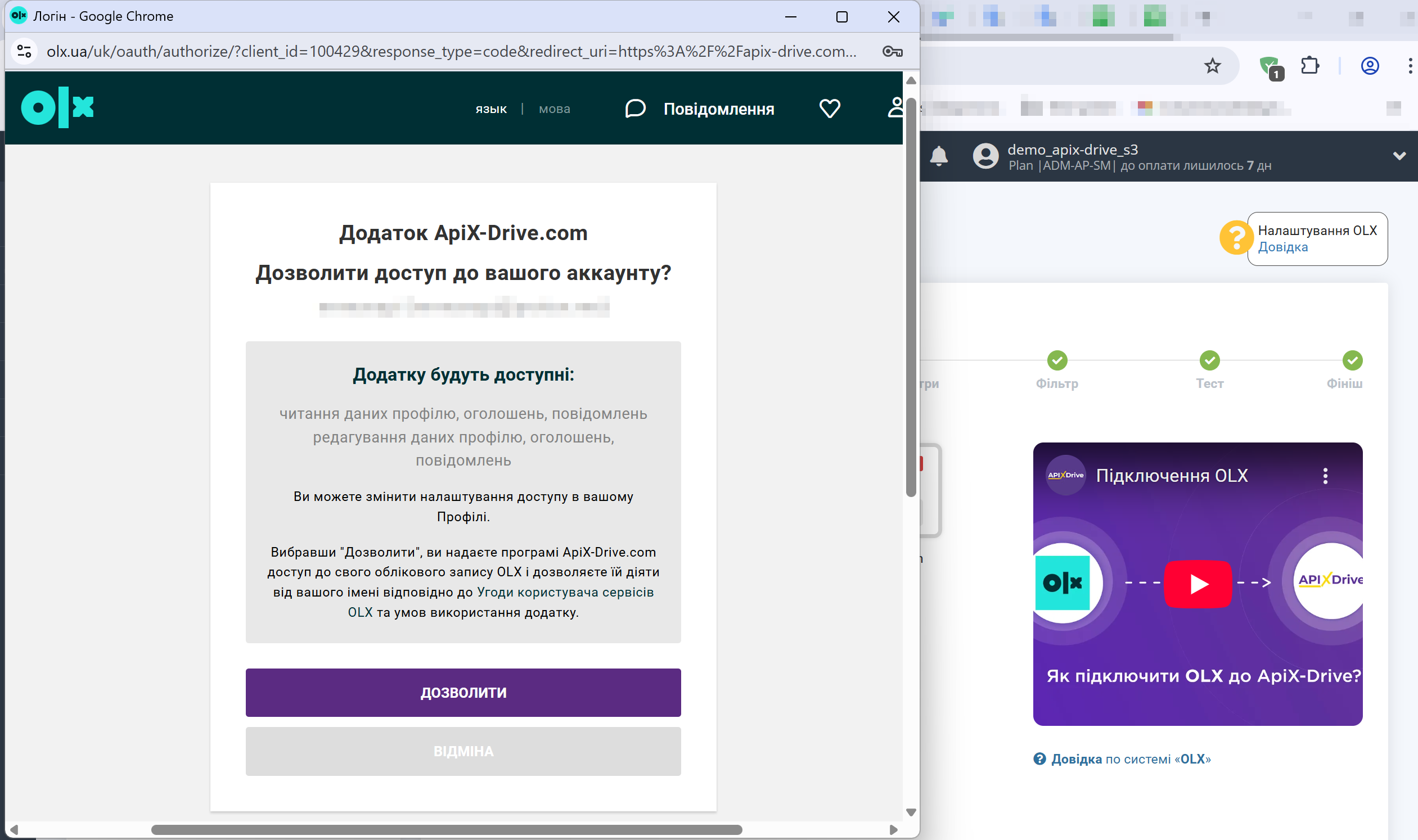1418x840 pixels.
Task: Open the shield extension with badge 1
Action: (x=1271, y=67)
